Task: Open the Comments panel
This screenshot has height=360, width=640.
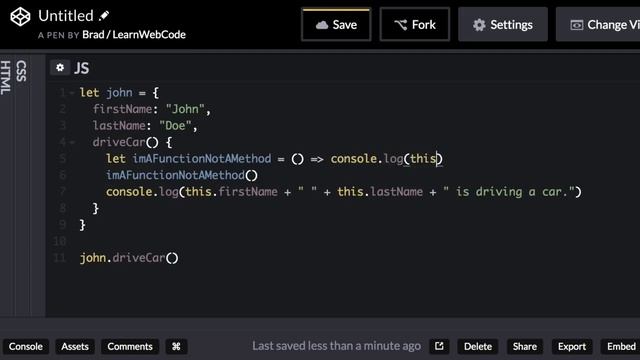Action: 130,347
